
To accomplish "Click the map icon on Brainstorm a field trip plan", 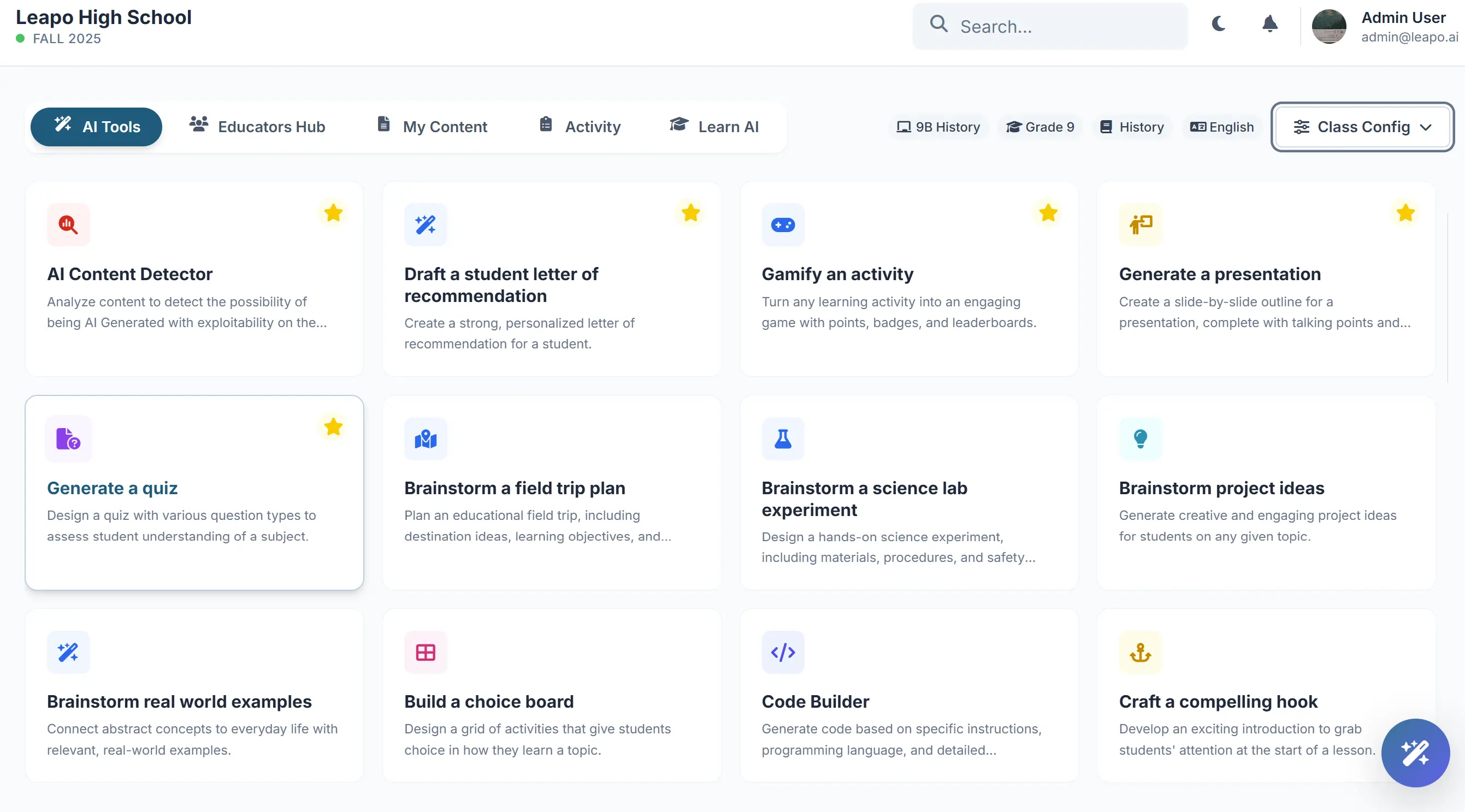I will (x=426, y=438).
